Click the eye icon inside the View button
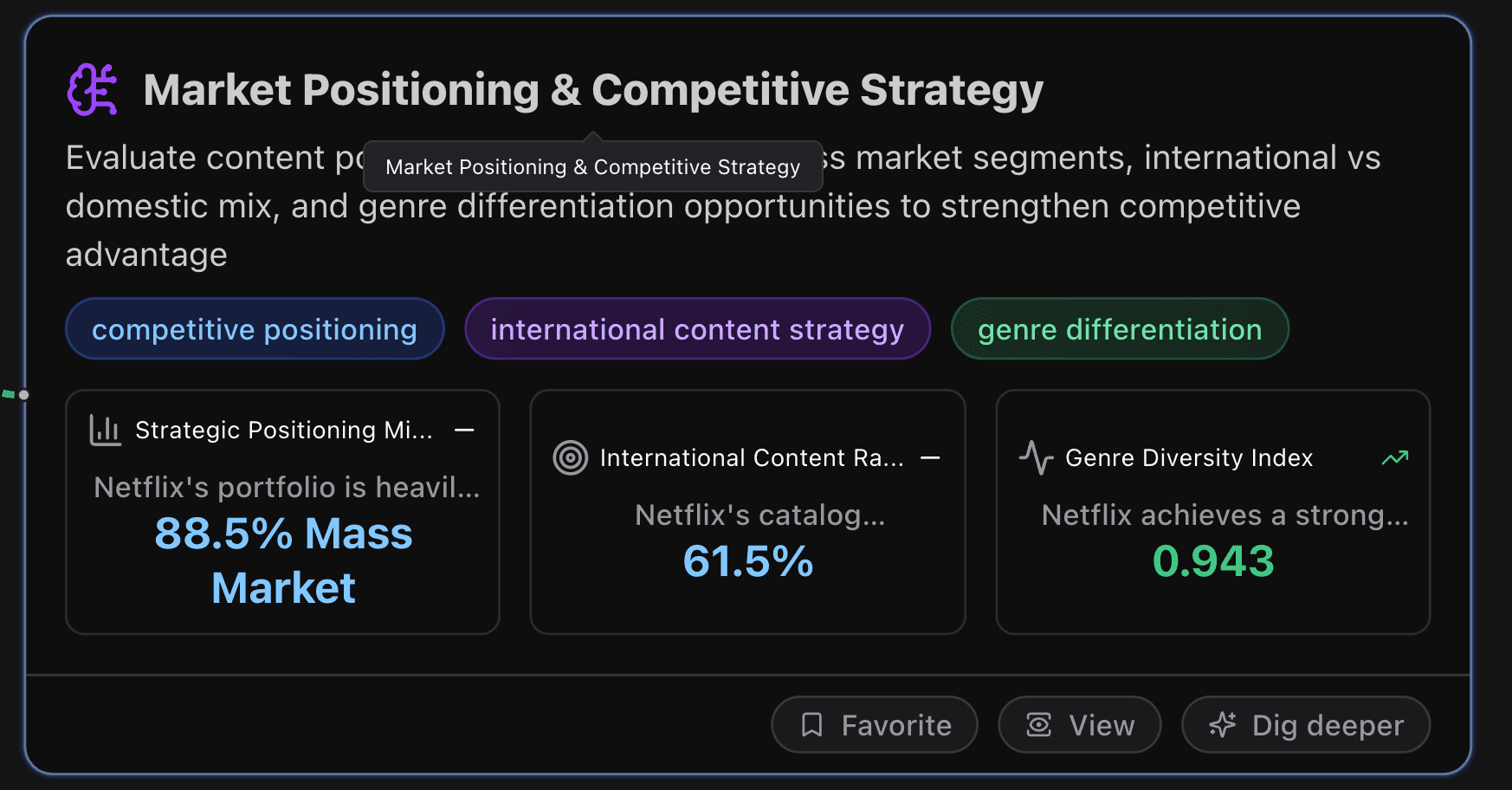1512x790 pixels. 1038,724
